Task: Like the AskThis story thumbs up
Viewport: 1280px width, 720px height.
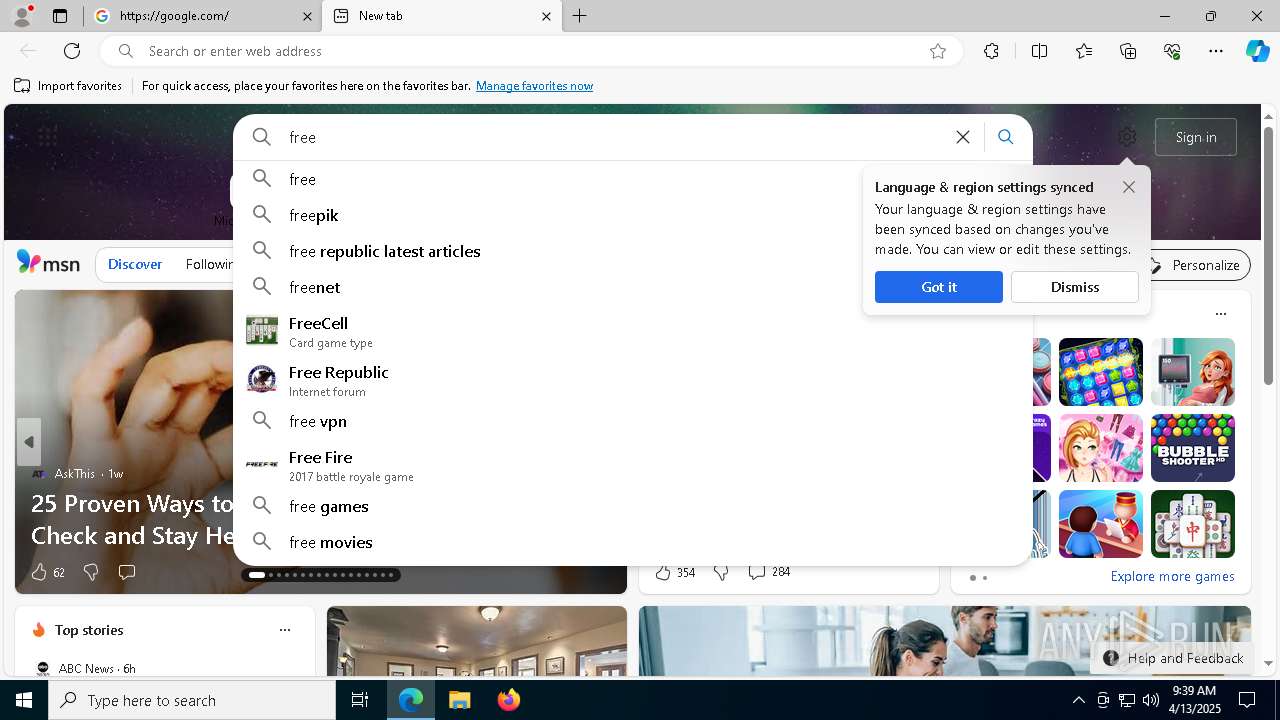Action: [x=40, y=572]
